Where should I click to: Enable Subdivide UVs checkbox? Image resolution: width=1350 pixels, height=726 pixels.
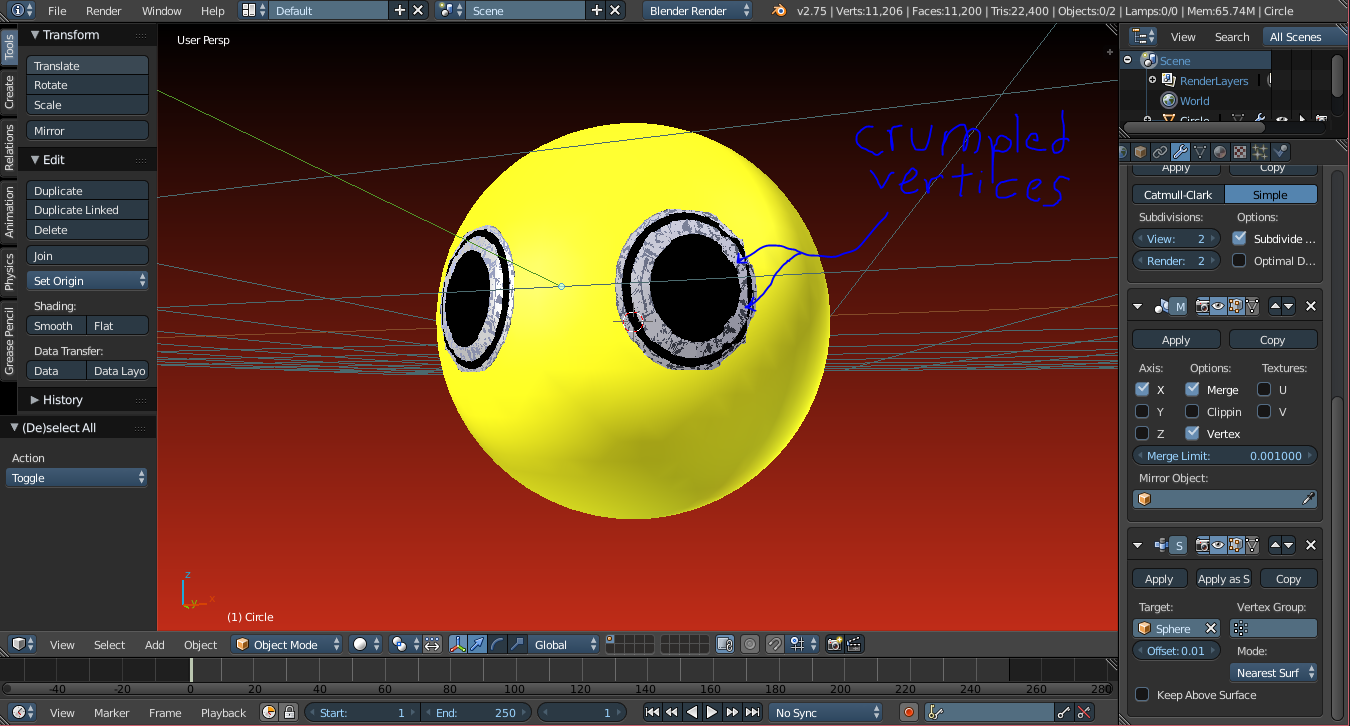(x=1240, y=238)
